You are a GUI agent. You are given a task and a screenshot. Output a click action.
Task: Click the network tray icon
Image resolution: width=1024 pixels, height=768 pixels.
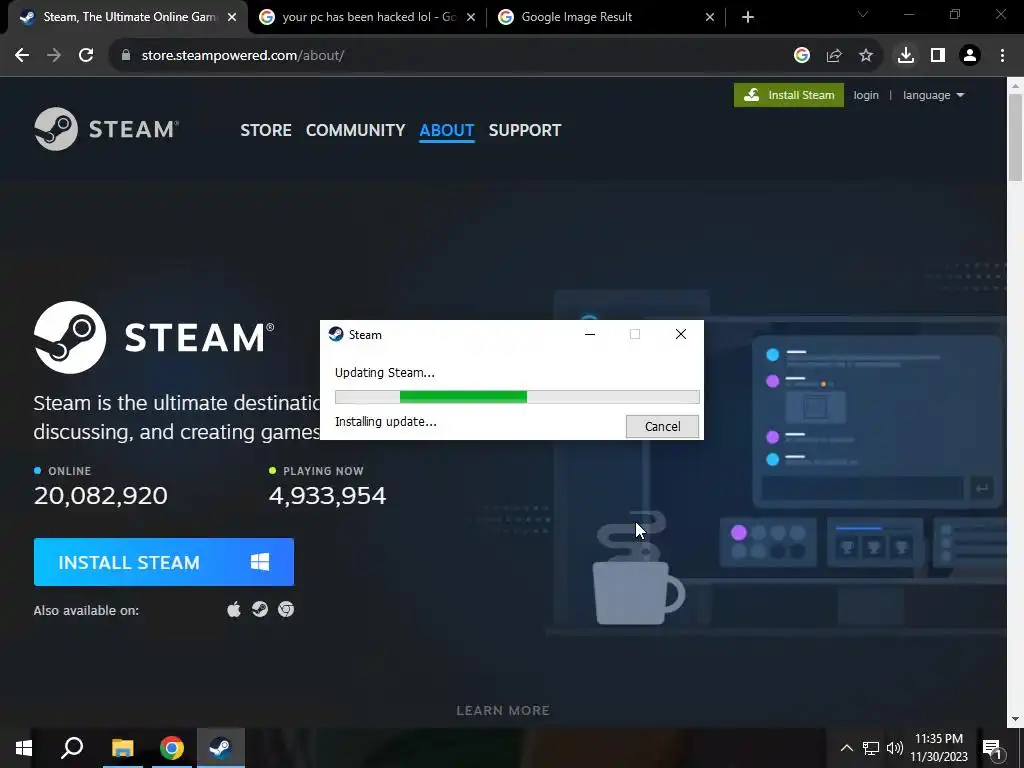point(871,748)
